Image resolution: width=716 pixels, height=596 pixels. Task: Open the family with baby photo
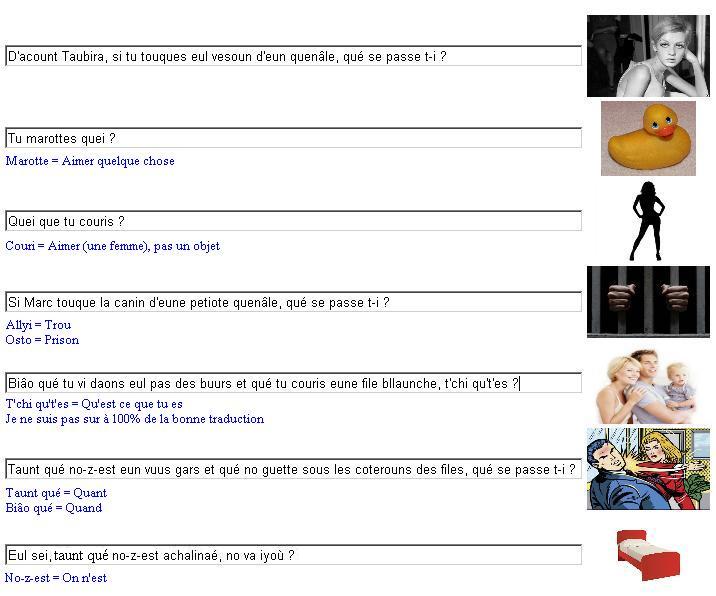pyautogui.click(x=646, y=386)
